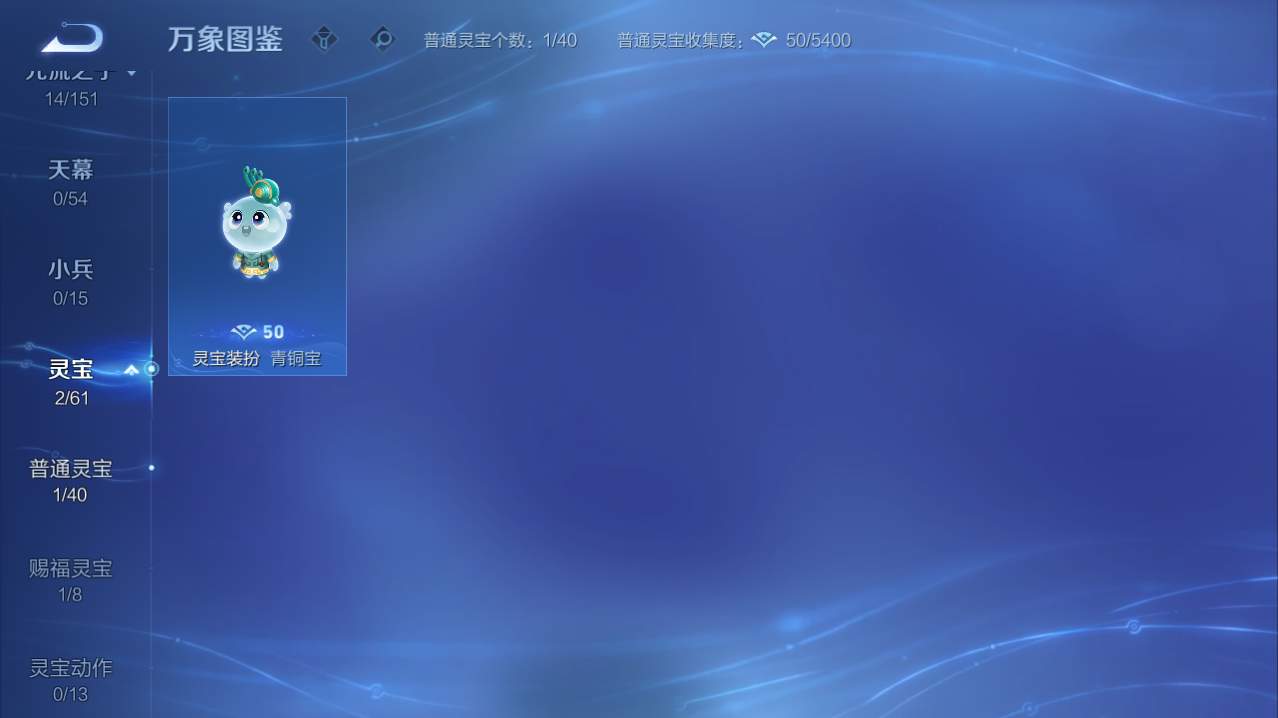Click the 普通灵宝收集度 label text
This screenshot has height=718, width=1278.
click(x=678, y=41)
